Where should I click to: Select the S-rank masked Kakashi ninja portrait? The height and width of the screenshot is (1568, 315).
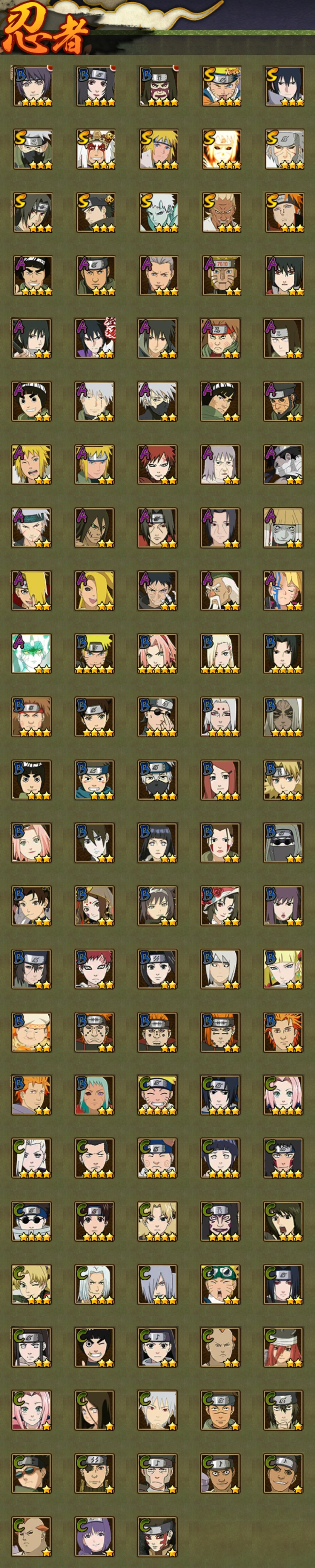[x=32, y=149]
